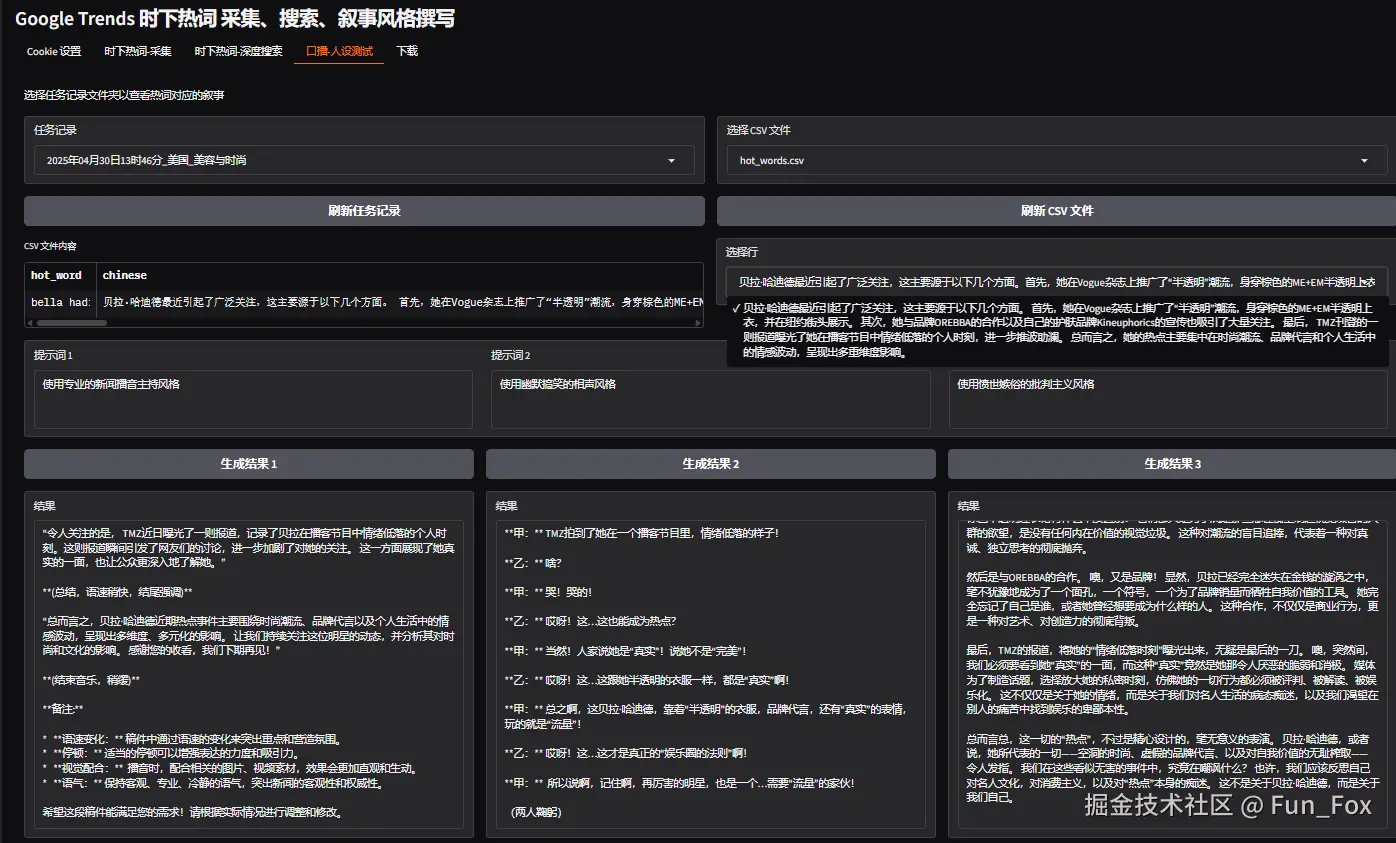Click the selected task record 2025年04月30日13时46分_美国_美容与时尚
Viewport: 1396px width, 843px height.
pyautogui.click(x=146, y=160)
